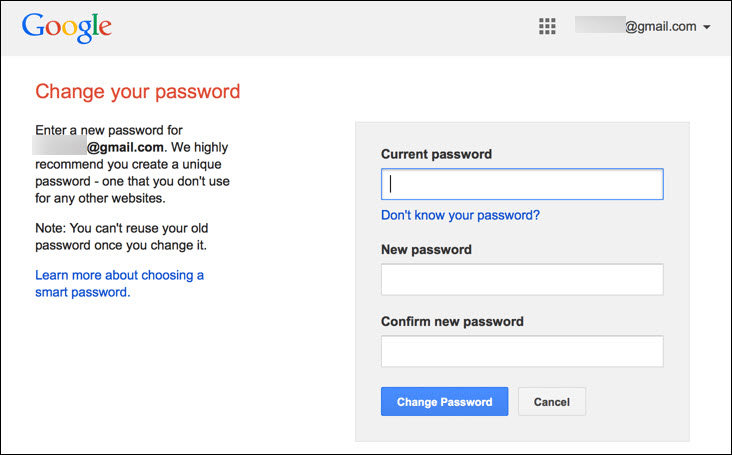Click the bold @gmail.com address in the instructions
732x455 pixels.
tap(125, 147)
